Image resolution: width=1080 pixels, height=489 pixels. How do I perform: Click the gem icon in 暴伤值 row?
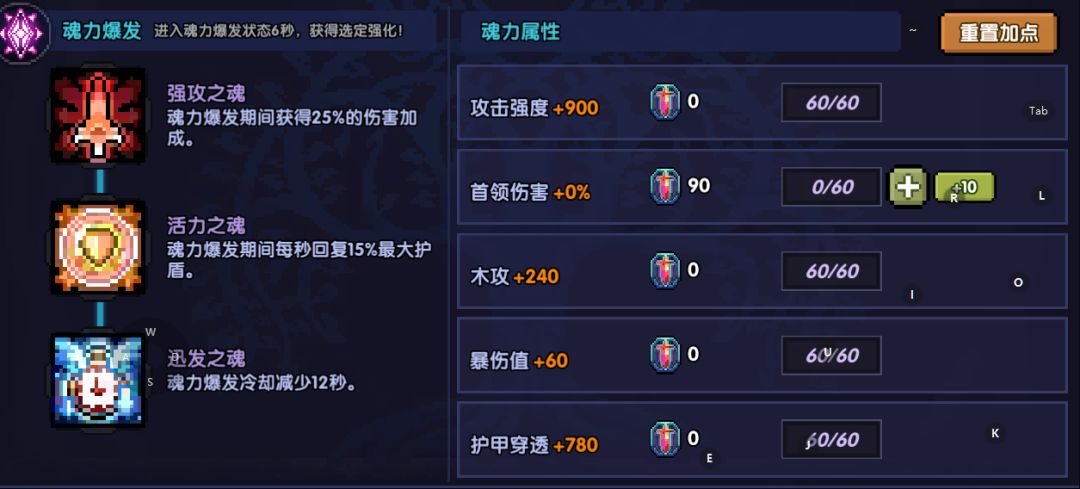[665, 355]
